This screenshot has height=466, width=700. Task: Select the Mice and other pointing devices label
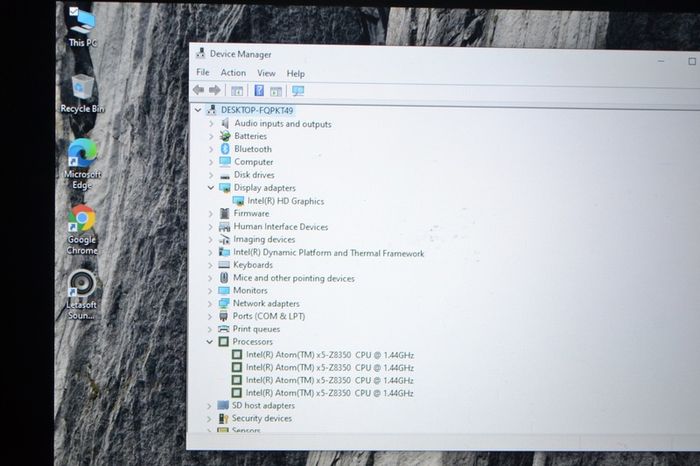click(x=294, y=278)
